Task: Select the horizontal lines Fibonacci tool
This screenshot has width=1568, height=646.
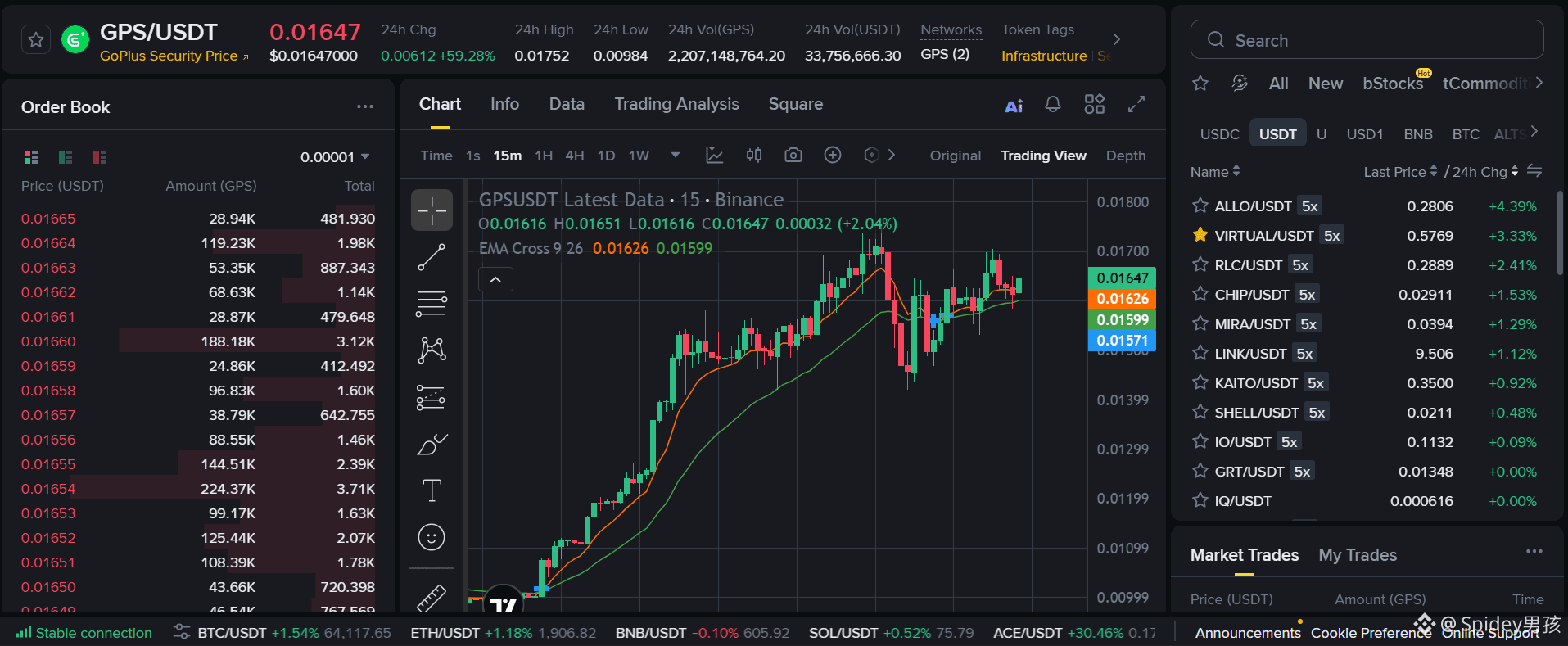Action: tap(432, 304)
